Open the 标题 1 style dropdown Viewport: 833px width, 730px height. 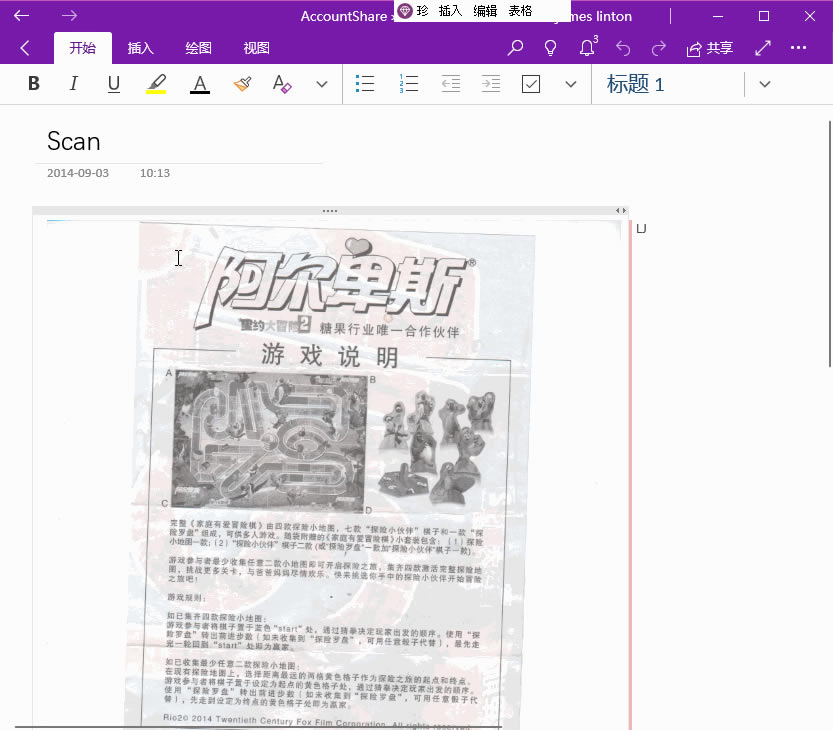764,84
